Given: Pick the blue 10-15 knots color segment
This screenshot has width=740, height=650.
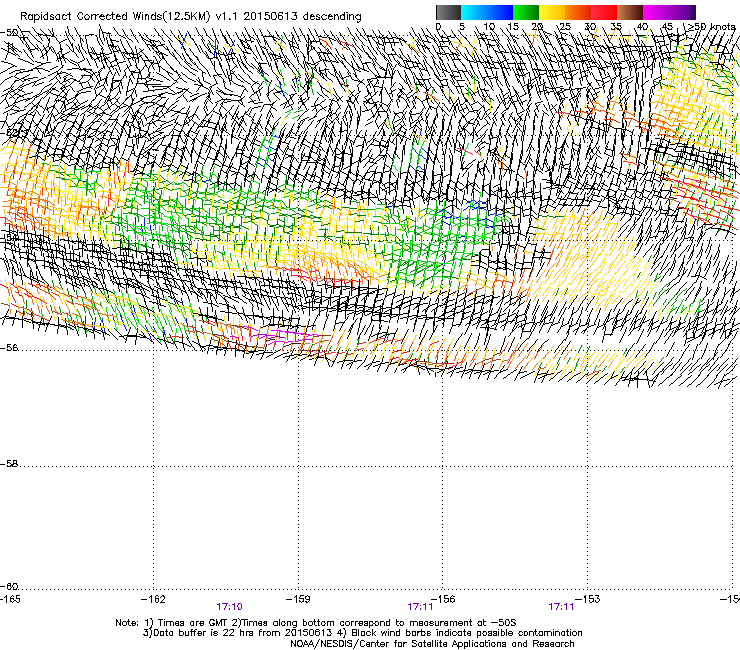Looking at the screenshot, I should click(500, 12).
